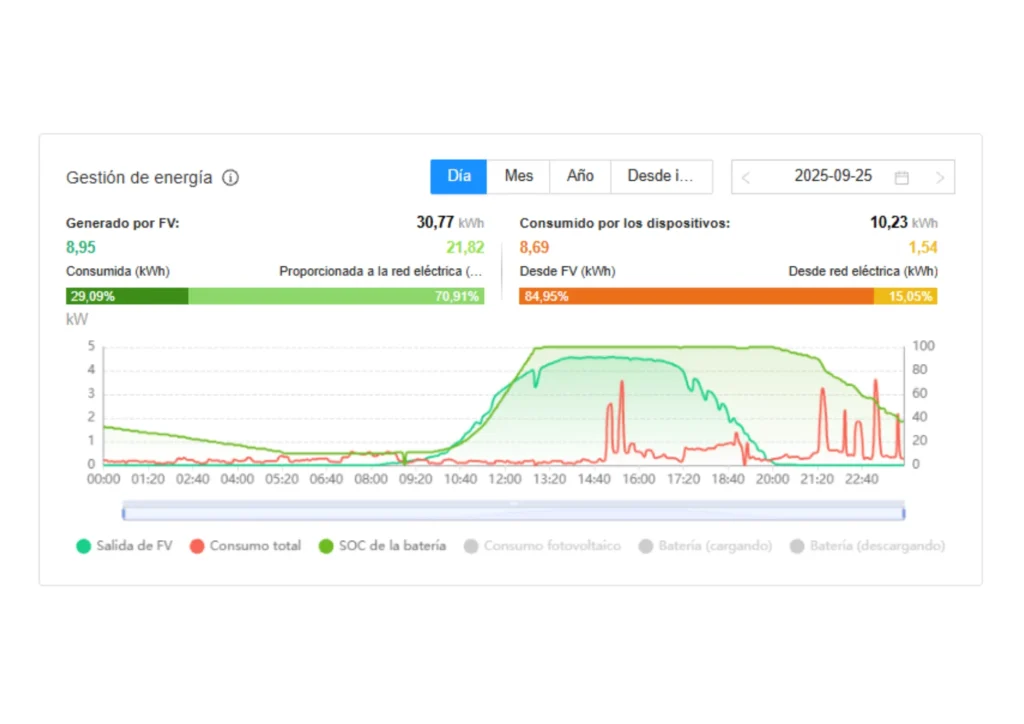1024x724 pixels.
Task: Go to previous day with left arrow
Action: click(746, 177)
